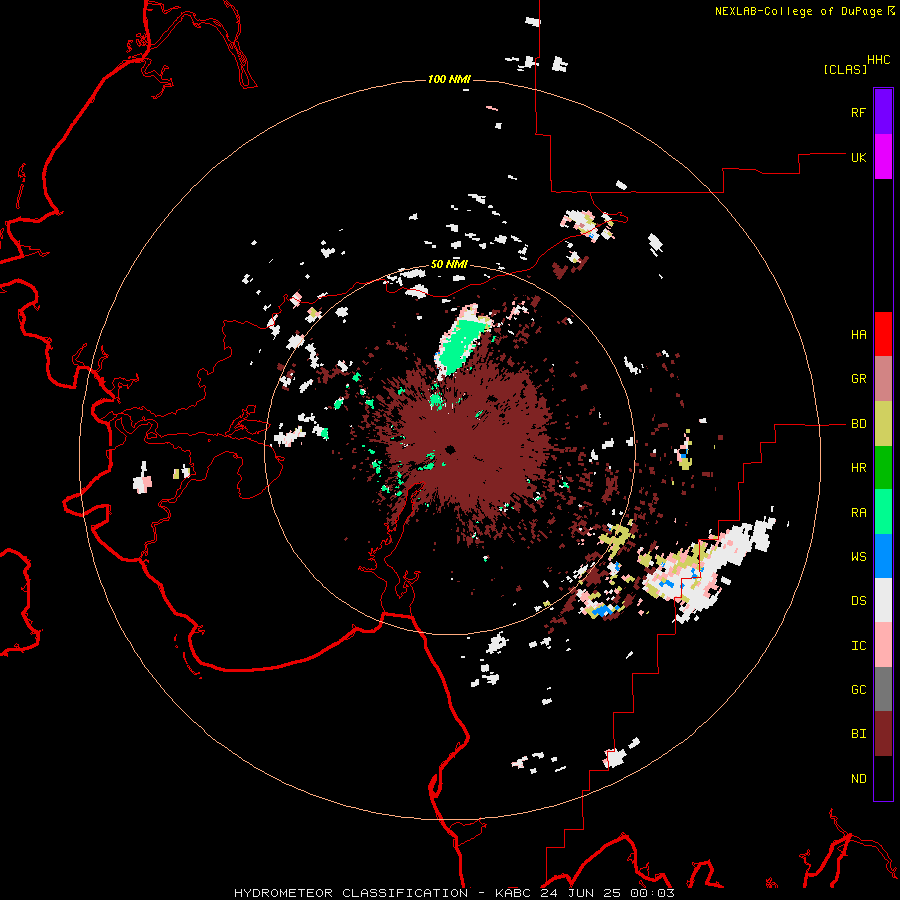
Task: Click the HA legend label
Action: tap(858, 334)
